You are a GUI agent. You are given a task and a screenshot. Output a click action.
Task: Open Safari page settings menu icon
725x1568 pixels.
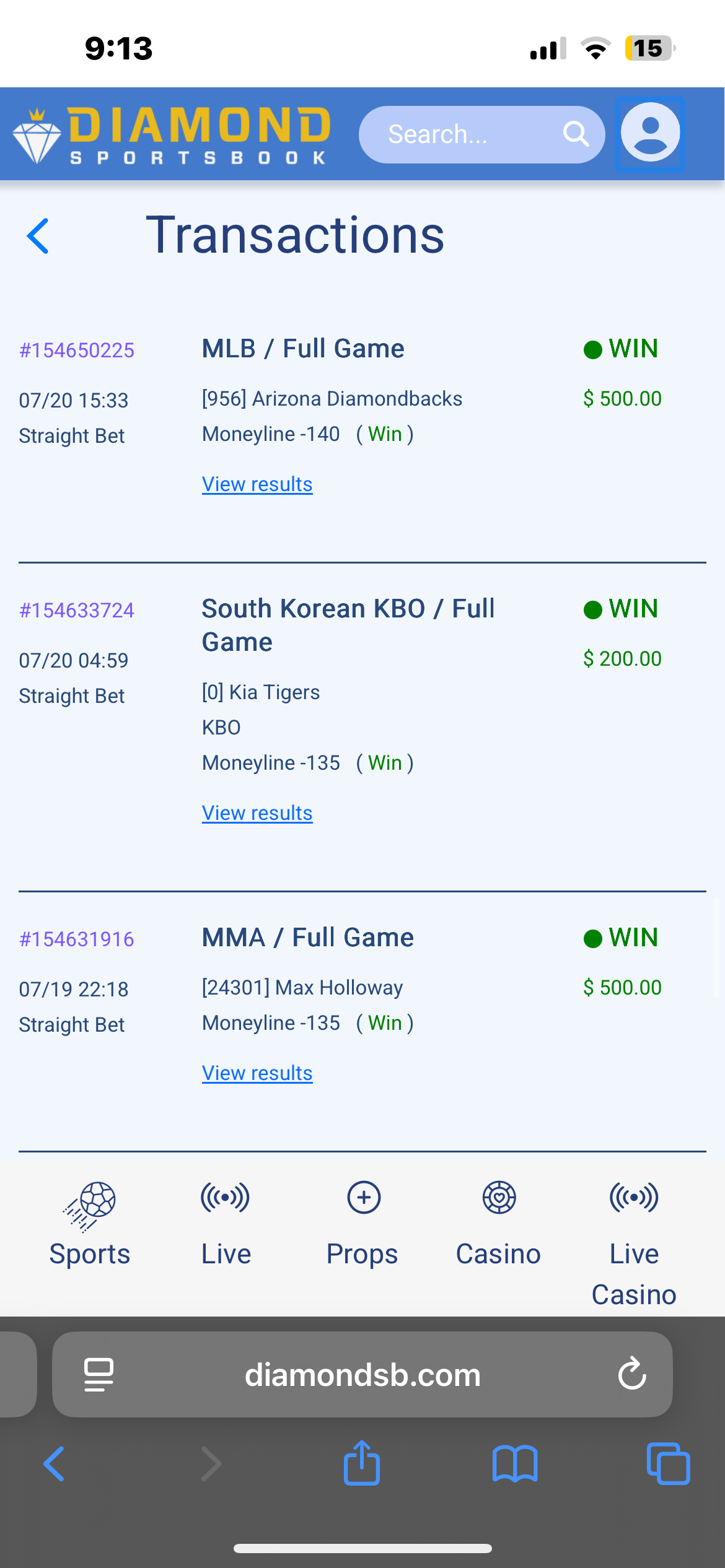coord(99,1375)
